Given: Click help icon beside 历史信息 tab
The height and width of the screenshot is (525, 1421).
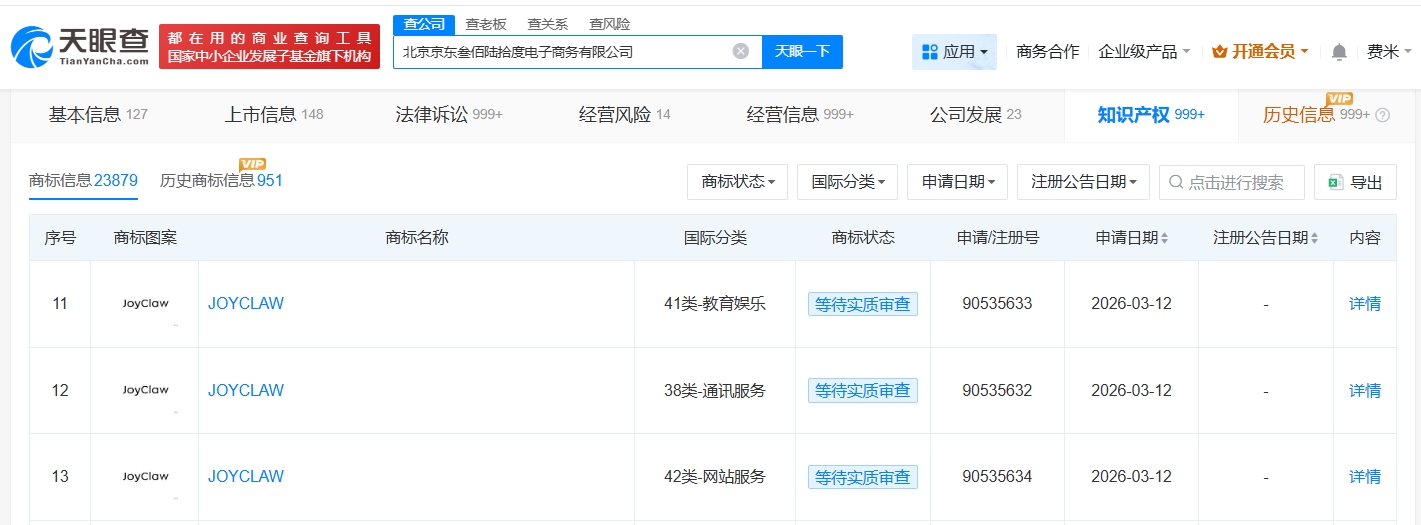Looking at the screenshot, I should [1382, 115].
